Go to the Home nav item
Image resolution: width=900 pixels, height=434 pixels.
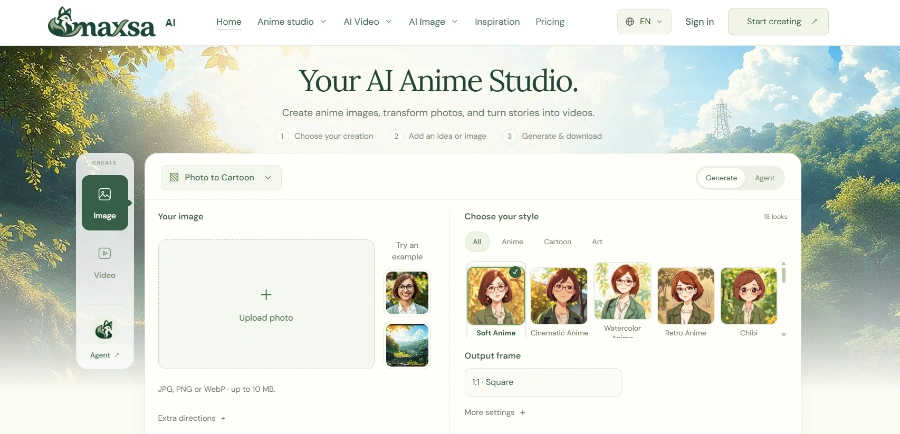(228, 22)
